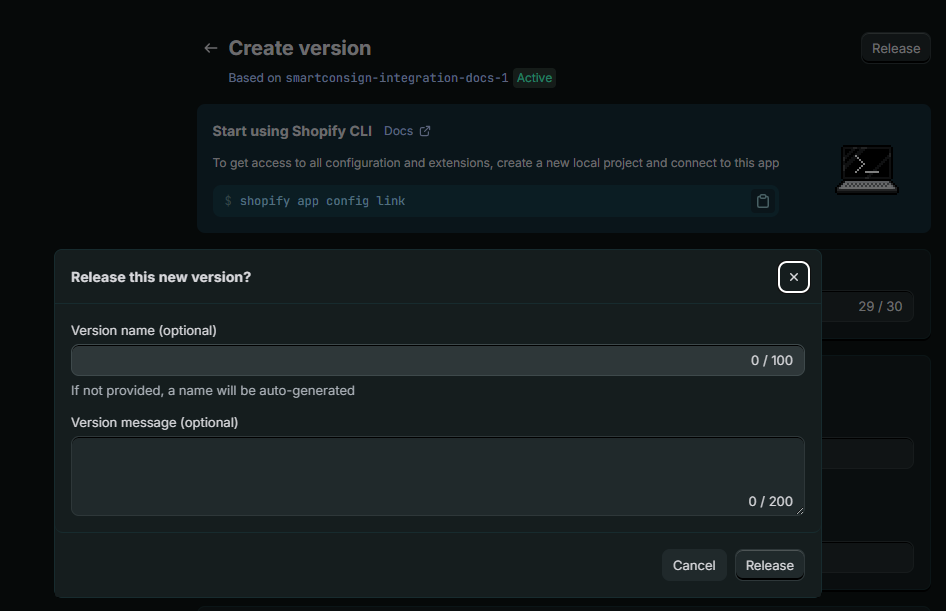946x611 pixels.
Task: Click the smartconsign-integration-docs-1 version name
Action: tap(397, 78)
